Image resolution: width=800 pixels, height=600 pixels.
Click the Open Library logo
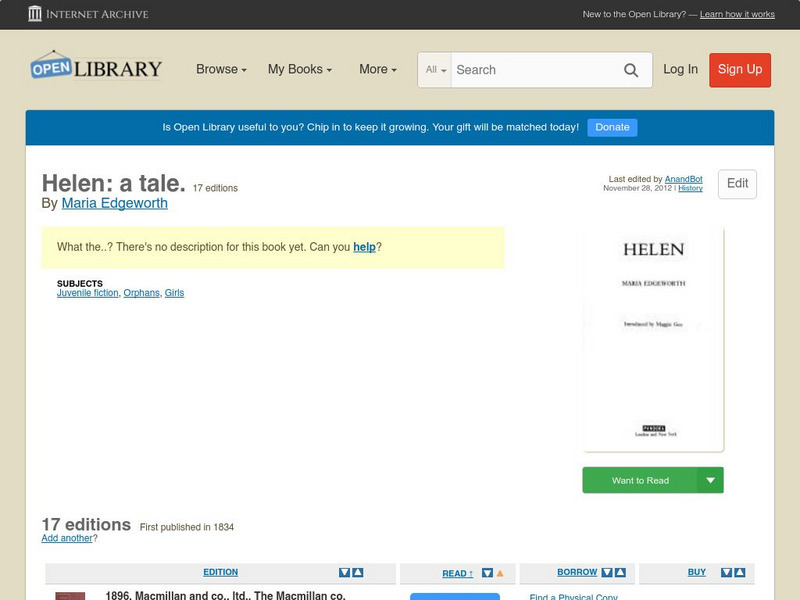click(x=95, y=67)
